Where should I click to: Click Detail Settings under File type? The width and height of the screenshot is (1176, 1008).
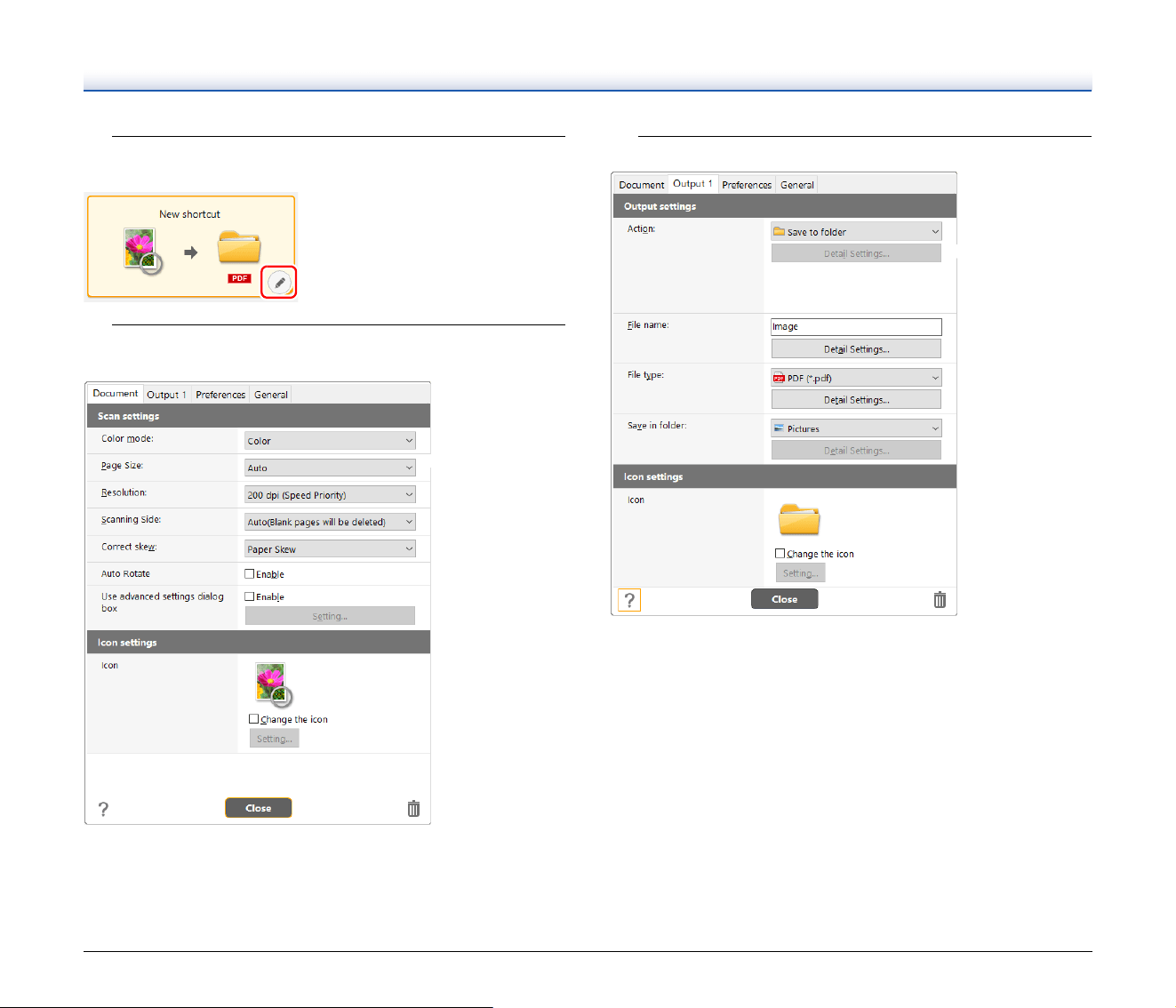pyautogui.click(x=856, y=400)
